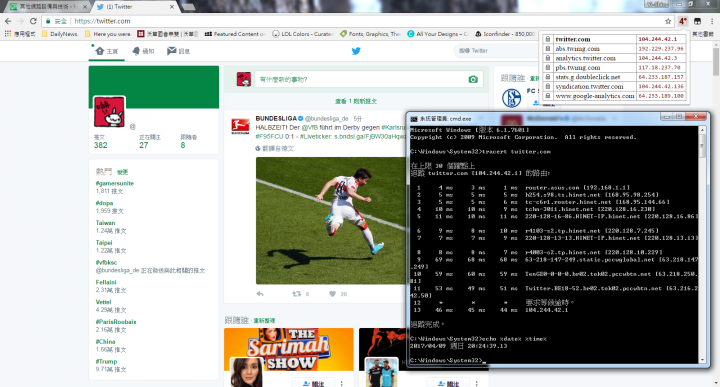Select the www.google-analytics.com row
Image resolution: width=720 pixels, height=387 pixels.
click(615, 96)
